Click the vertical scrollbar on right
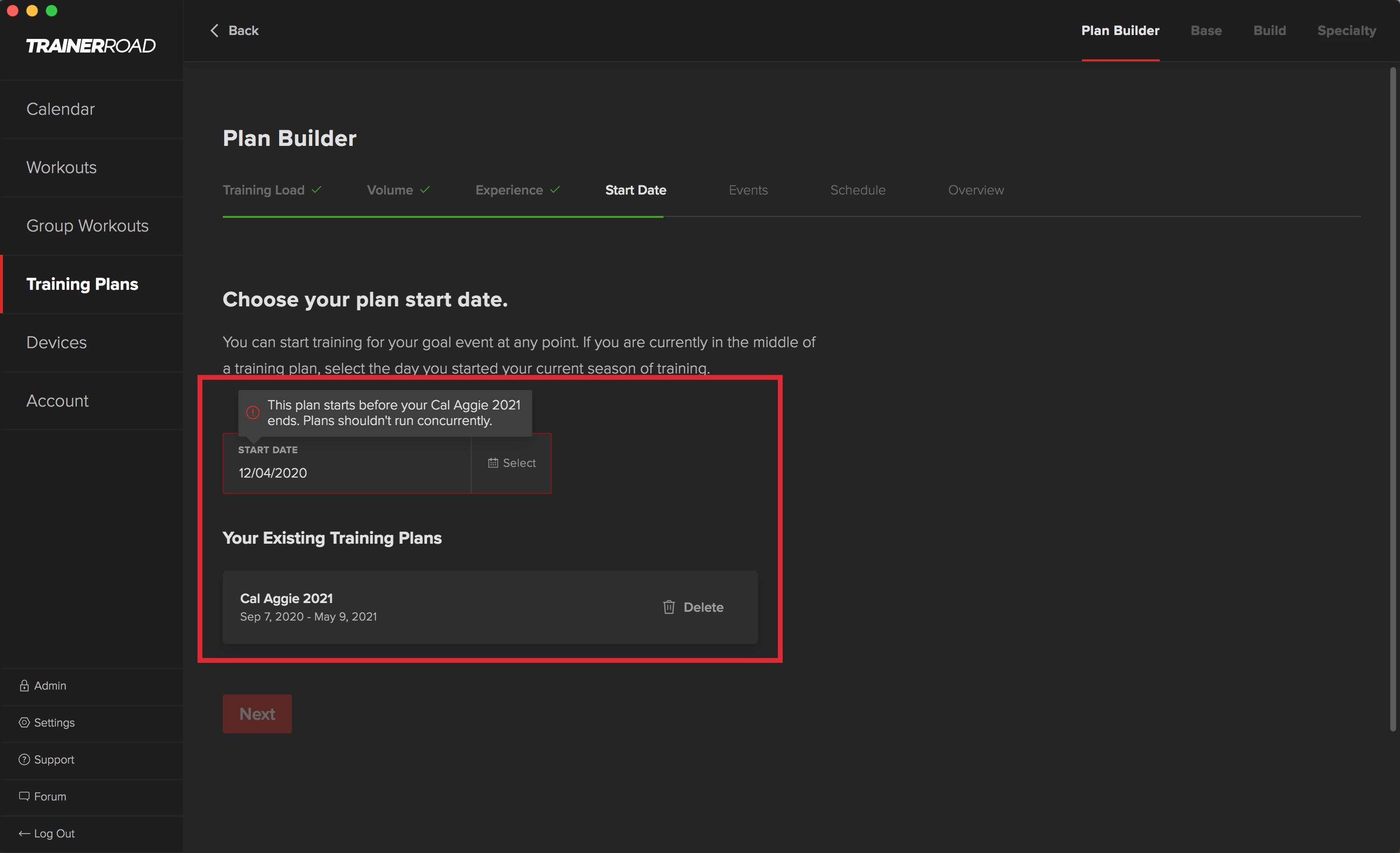The width and height of the screenshot is (1400, 853). pyautogui.click(x=1392, y=397)
